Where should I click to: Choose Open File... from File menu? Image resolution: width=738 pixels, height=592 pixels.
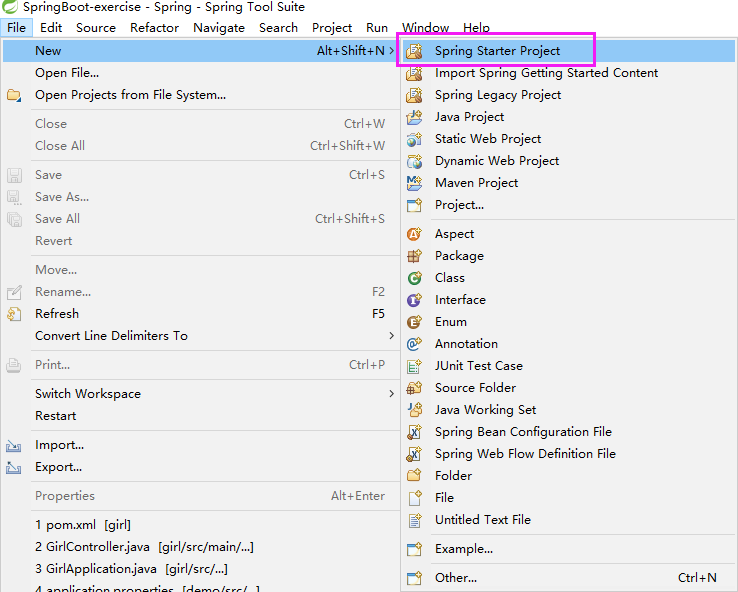point(201,73)
